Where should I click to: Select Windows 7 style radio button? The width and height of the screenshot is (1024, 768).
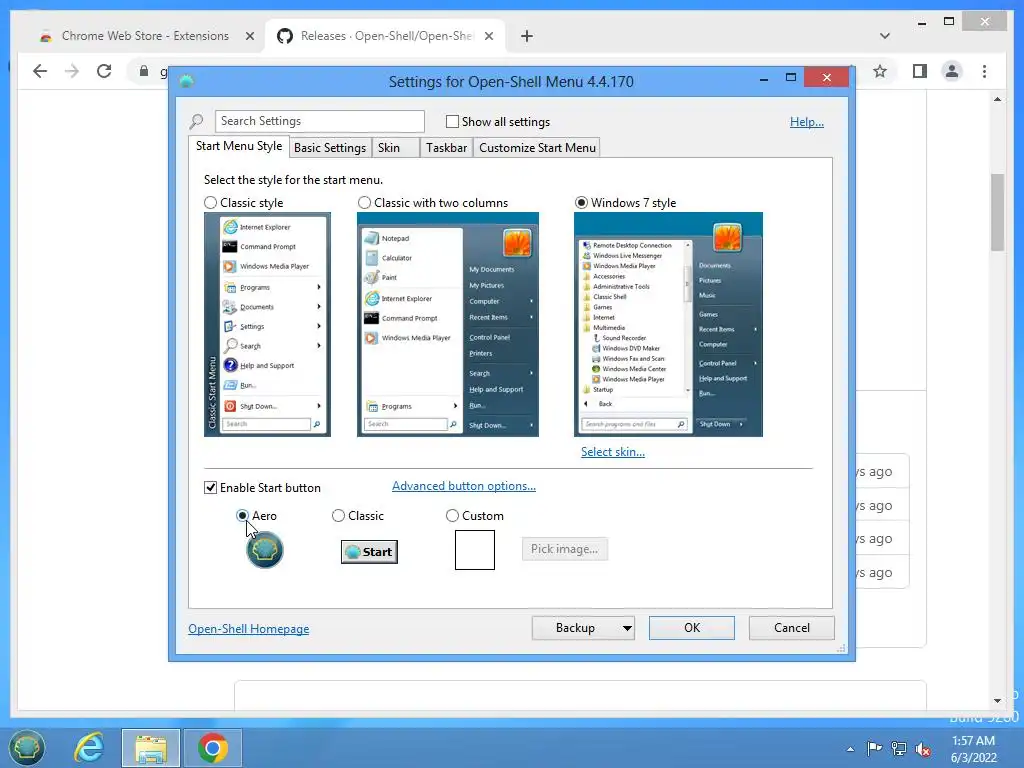(x=581, y=203)
